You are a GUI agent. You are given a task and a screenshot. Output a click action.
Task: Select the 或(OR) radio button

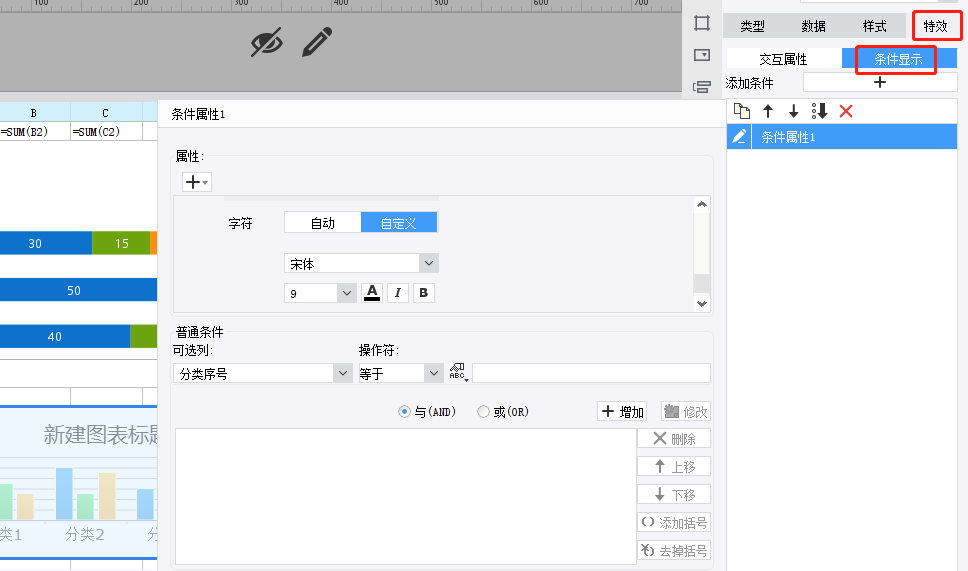(x=483, y=412)
